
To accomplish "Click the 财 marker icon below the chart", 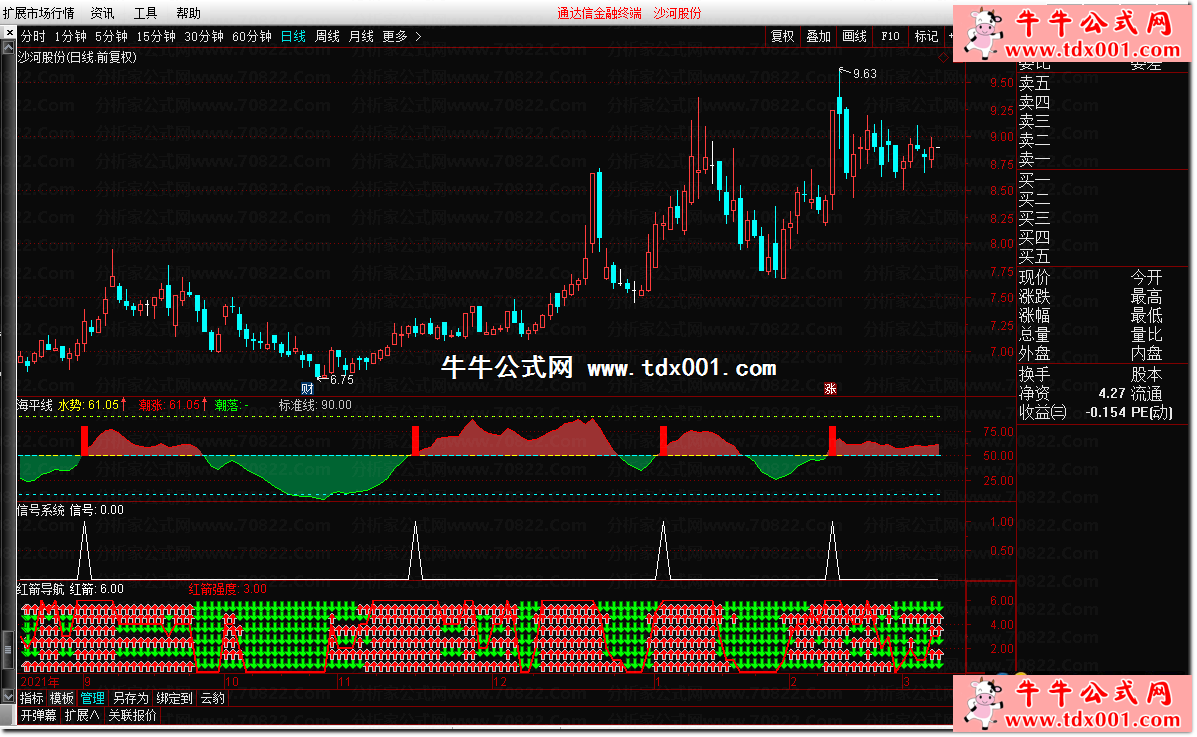I will [309, 388].
